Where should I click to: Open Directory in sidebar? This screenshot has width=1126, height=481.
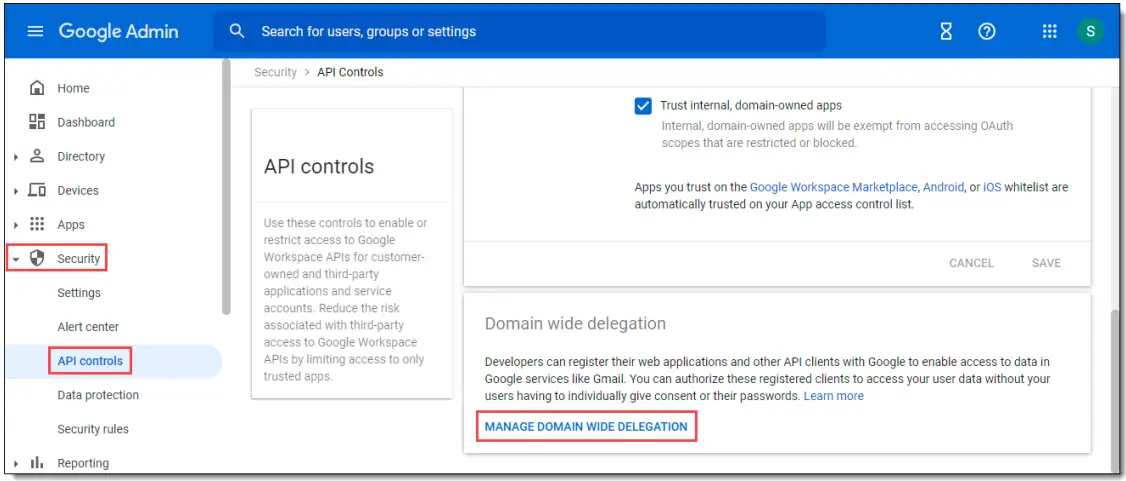pyautogui.click(x=81, y=157)
